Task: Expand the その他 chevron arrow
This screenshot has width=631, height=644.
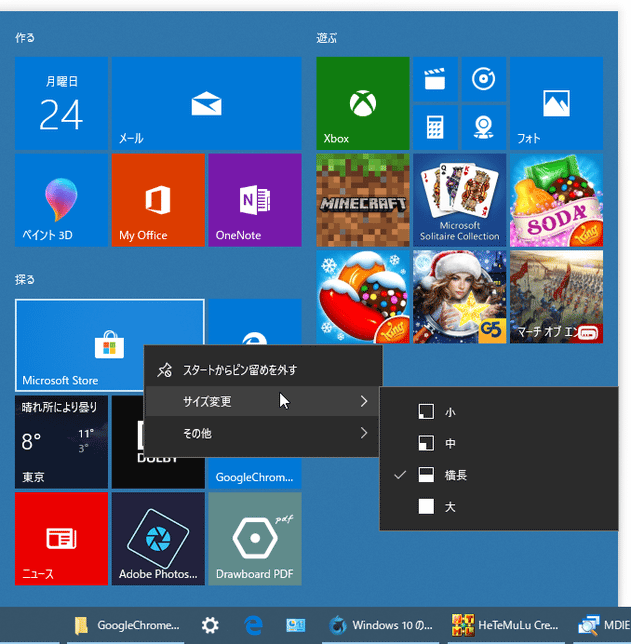Action: point(364,433)
